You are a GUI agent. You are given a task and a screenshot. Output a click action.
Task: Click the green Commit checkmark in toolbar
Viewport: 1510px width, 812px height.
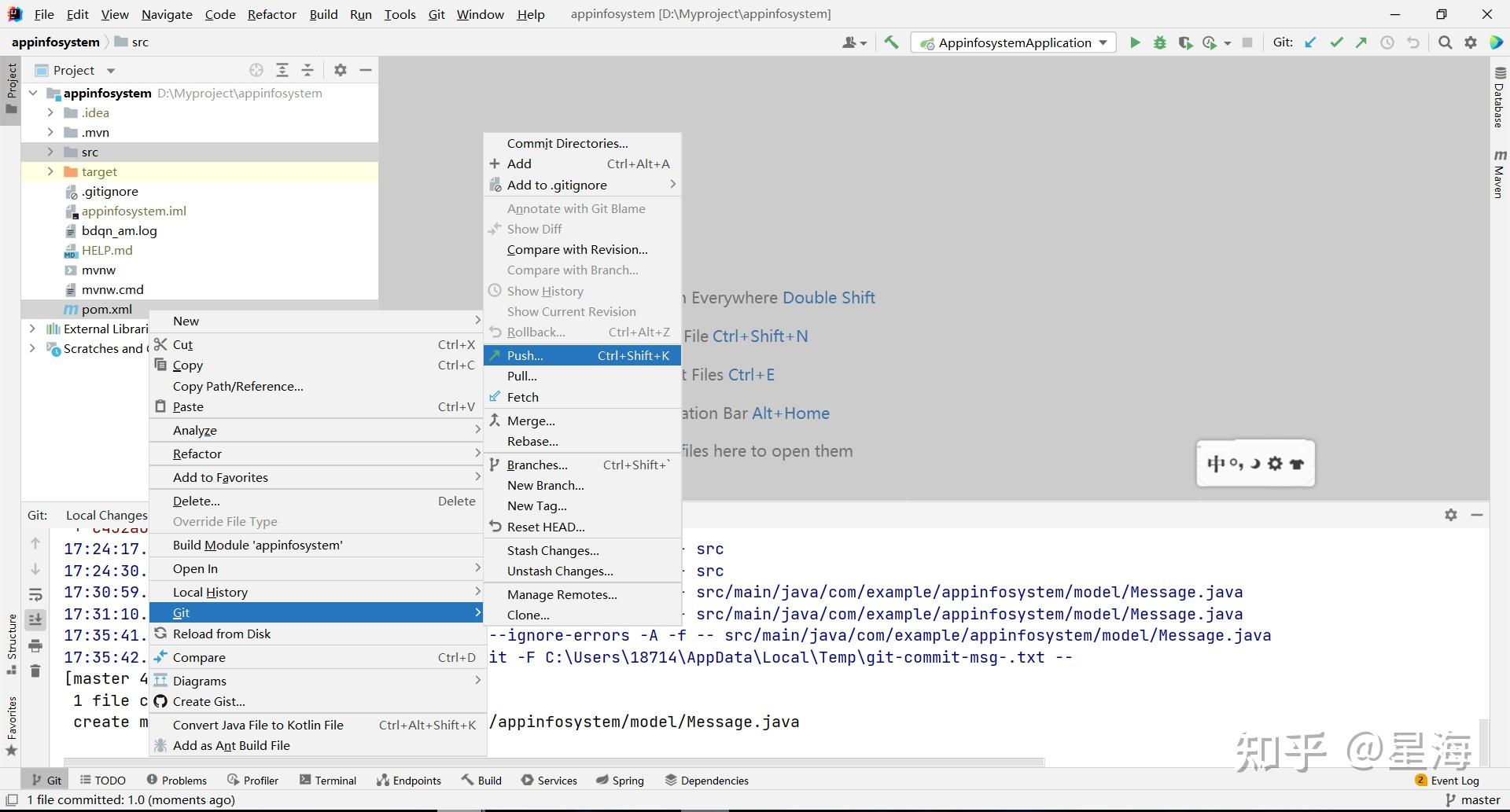coord(1336,42)
